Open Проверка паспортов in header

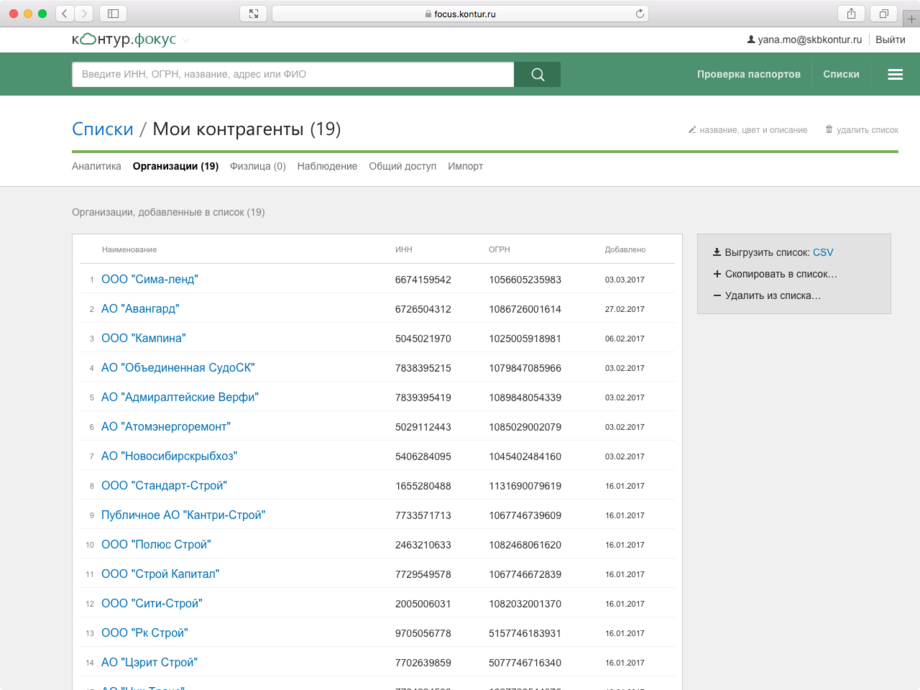click(x=748, y=74)
